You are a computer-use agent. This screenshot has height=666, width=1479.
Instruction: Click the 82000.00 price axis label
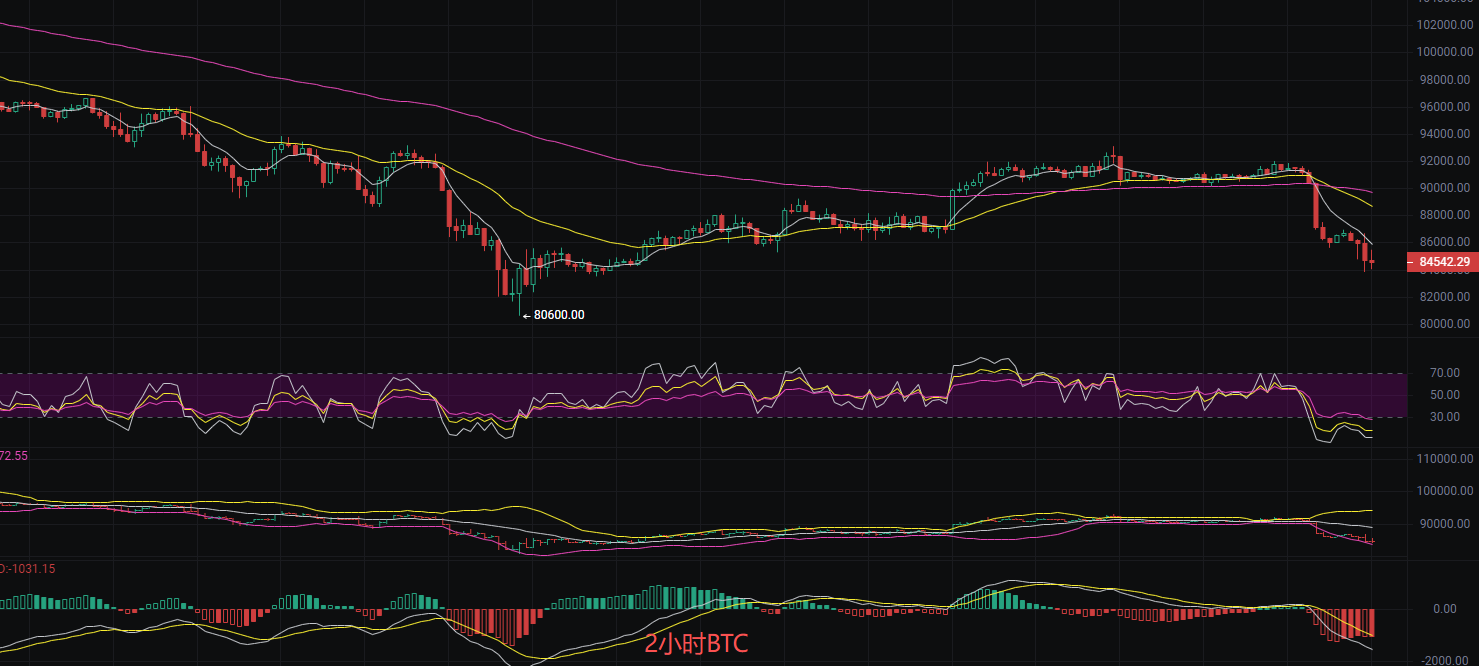click(1444, 297)
